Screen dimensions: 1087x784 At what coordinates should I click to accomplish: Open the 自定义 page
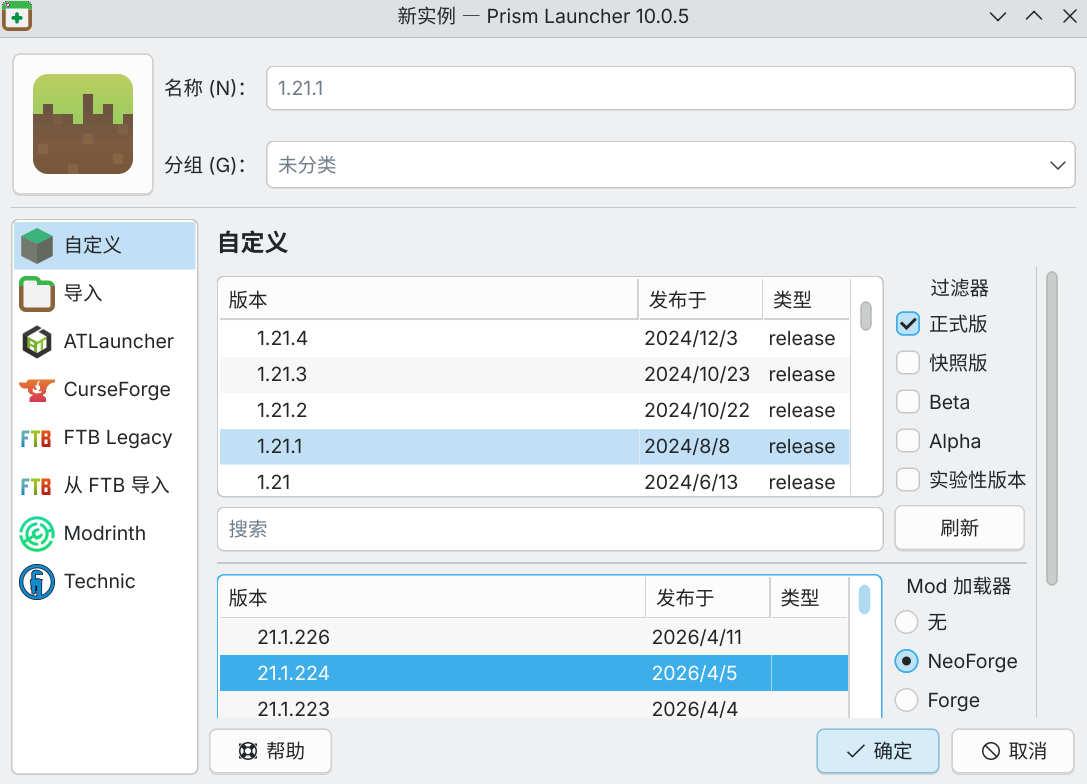coord(105,245)
